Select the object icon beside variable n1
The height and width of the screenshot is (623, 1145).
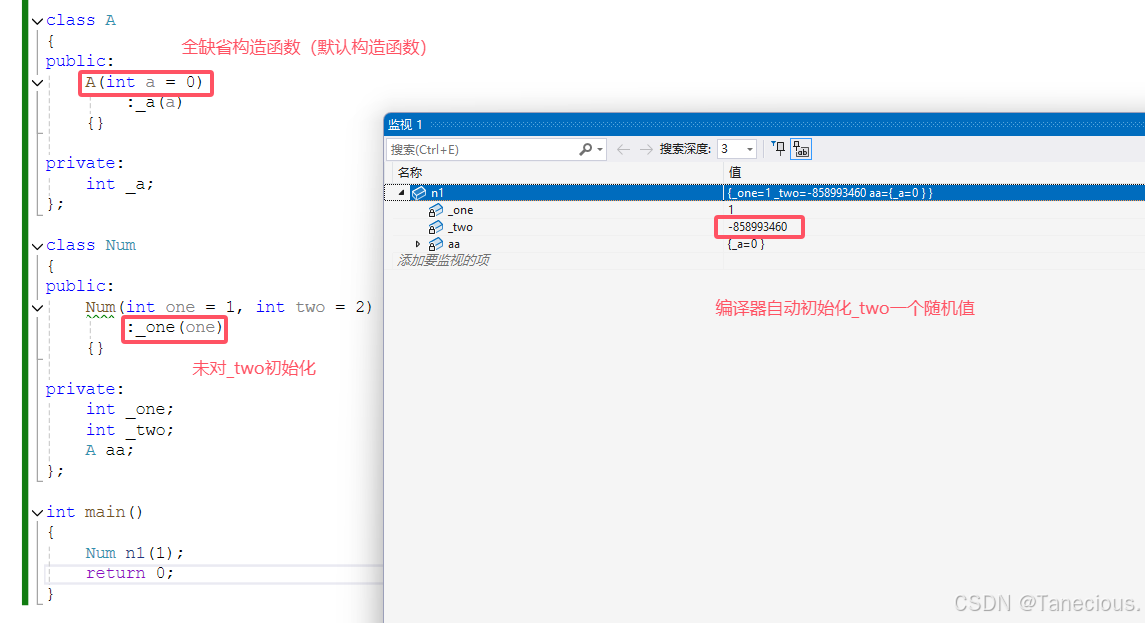pyautogui.click(x=419, y=193)
